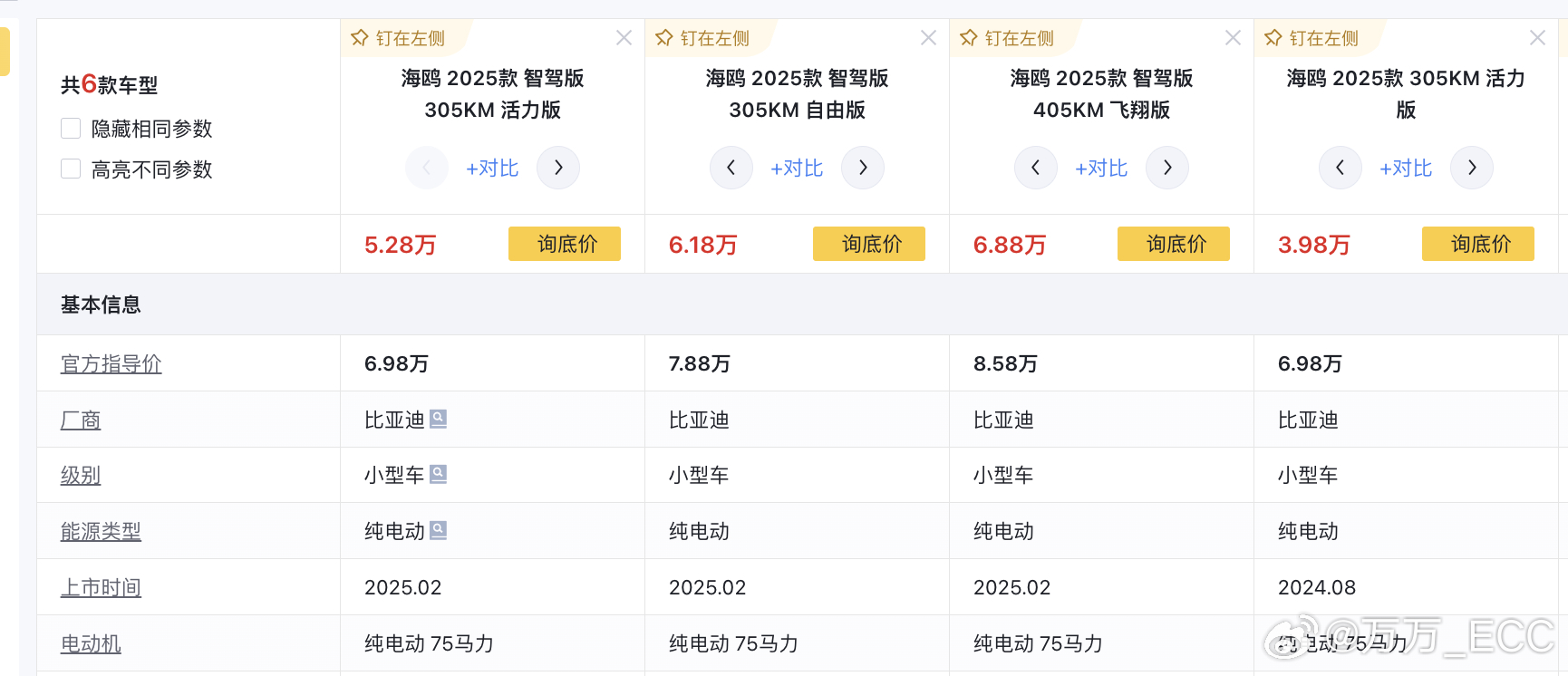Add 5.28万 car to comparison with +对比

coord(492,169)
